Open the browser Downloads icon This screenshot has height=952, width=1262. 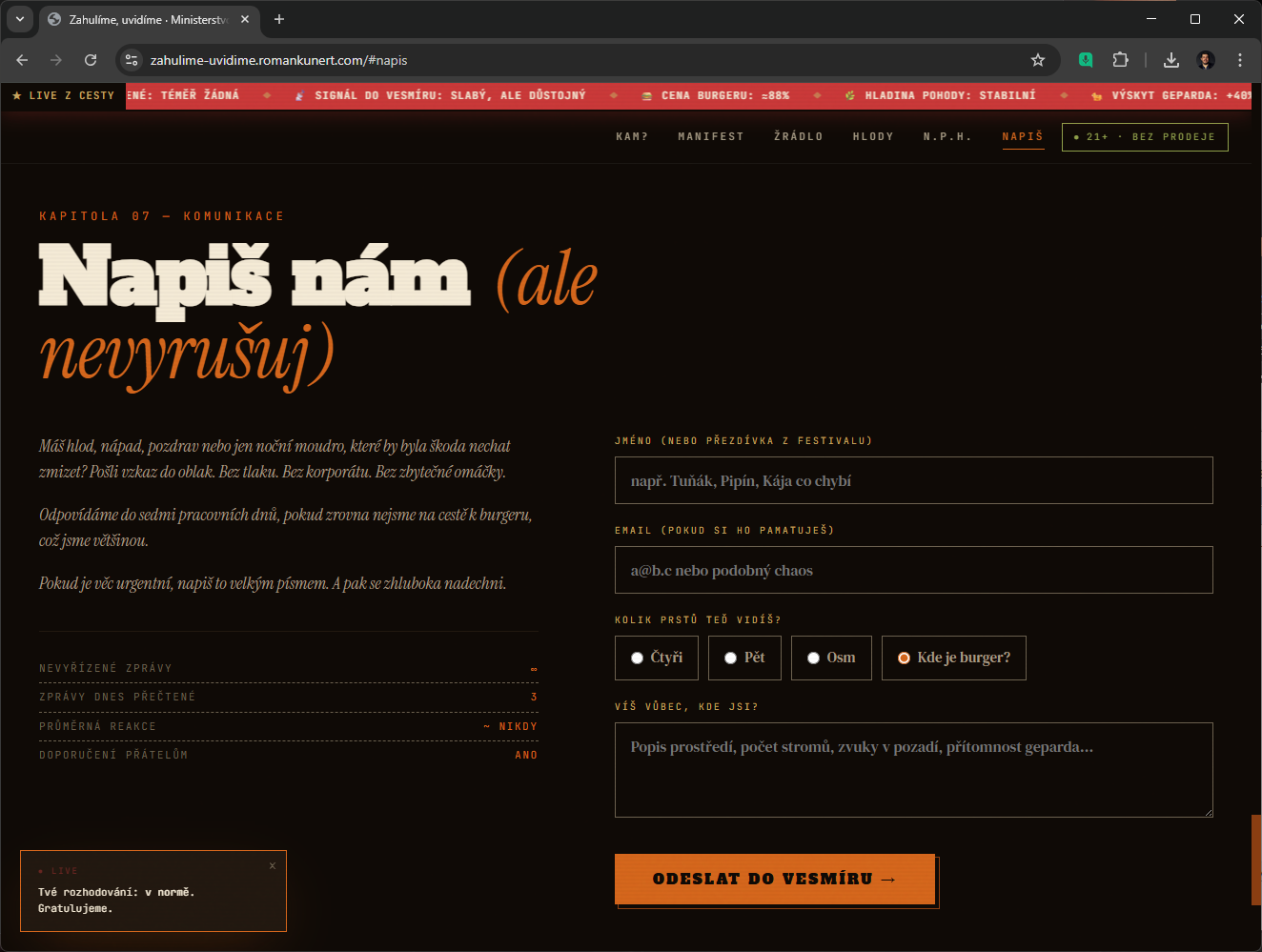click(x=1171, y=60)
